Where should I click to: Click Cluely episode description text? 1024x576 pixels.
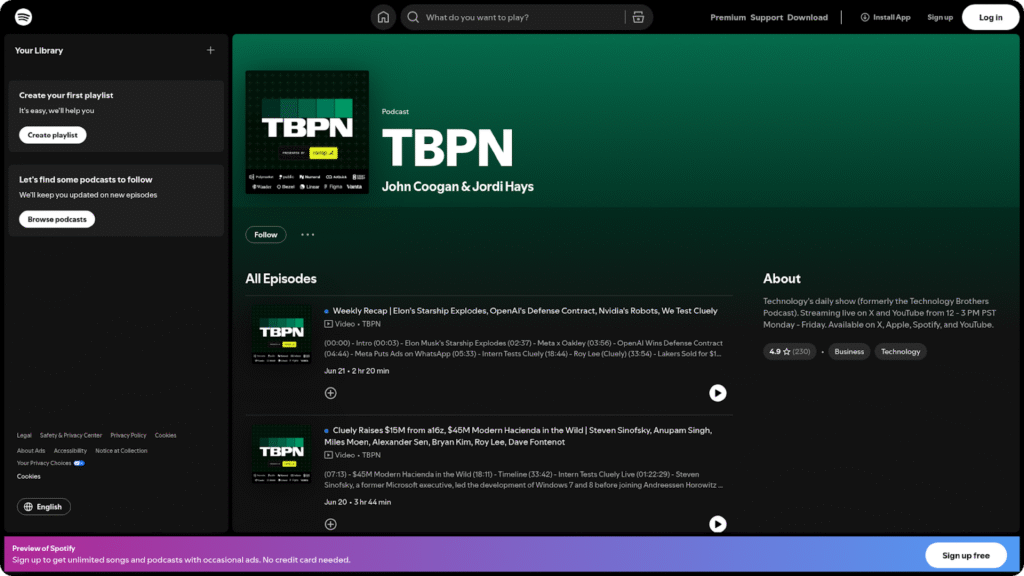click(x=523, y=479)
